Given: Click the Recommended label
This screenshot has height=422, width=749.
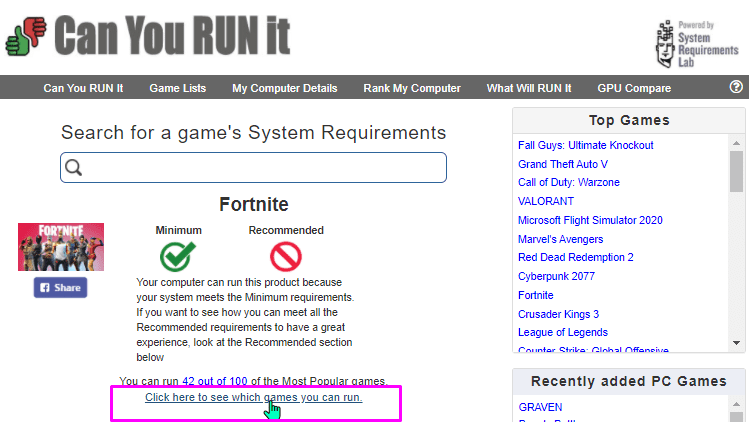Looking at the screenshot, I should (x=286, y=230).
